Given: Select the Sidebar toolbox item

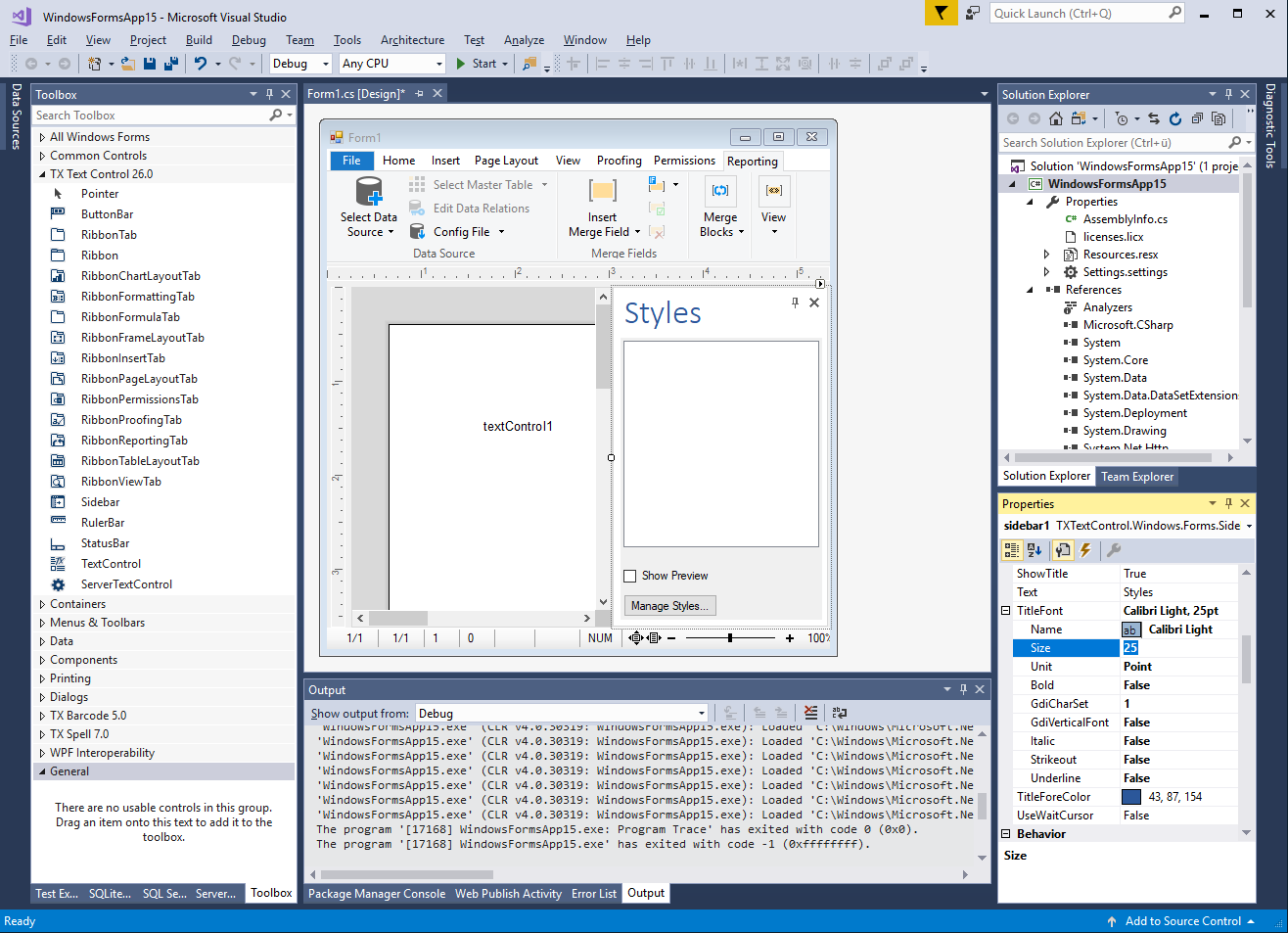Looking at the screenshot, I should 100,502.
